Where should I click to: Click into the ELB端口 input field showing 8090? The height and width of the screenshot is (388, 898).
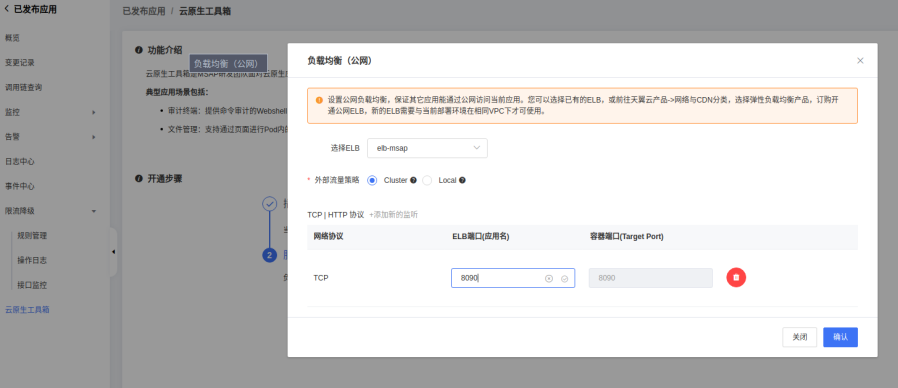point(513,278)
